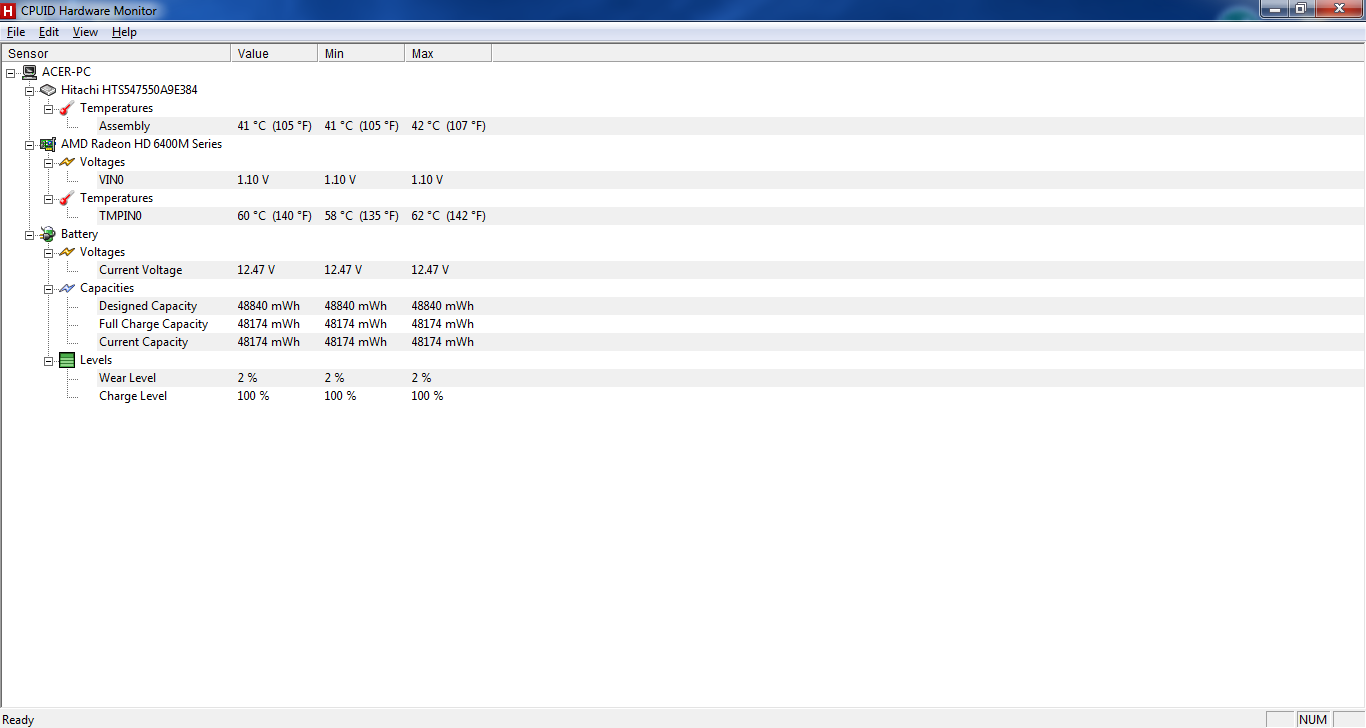1366x728 pixels.
Task: Select the ACER-PC label
Action: click(x=66, y=72)
